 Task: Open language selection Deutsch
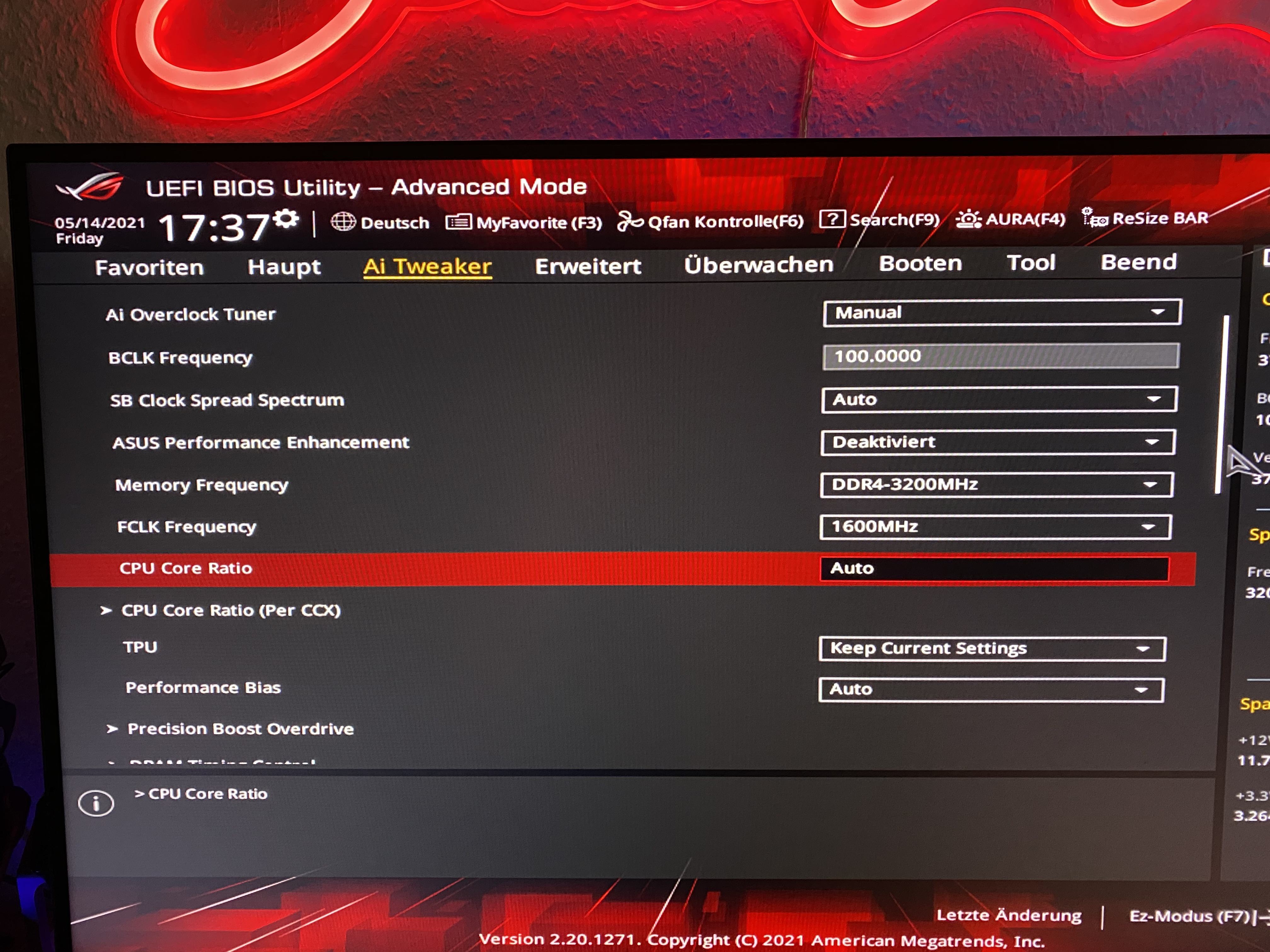(x=394, y=223)
